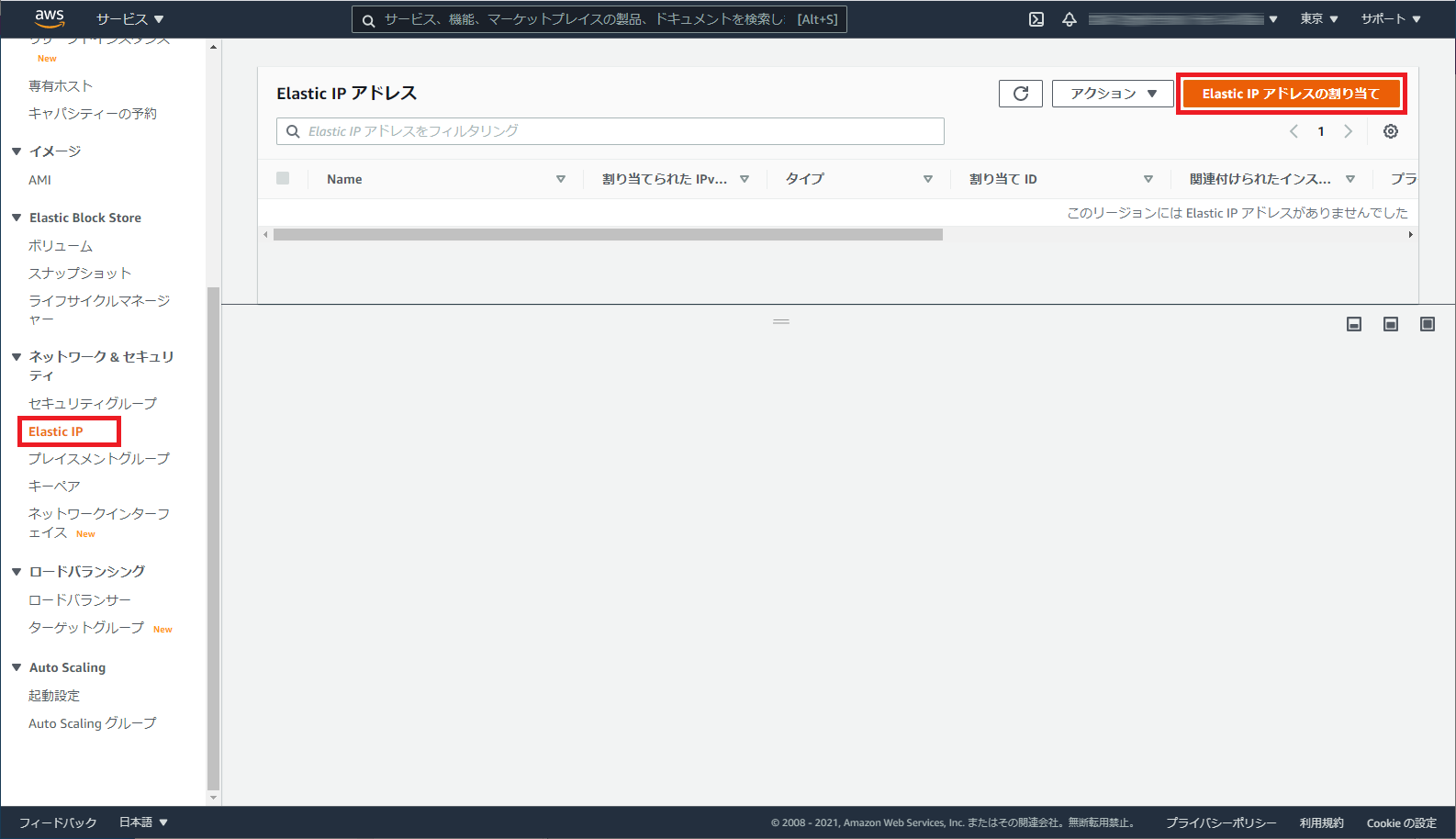Screen dimensions: 1456x839
Task: Open ターゲットグループ in sidebar
Action: (x=86, y=628)
